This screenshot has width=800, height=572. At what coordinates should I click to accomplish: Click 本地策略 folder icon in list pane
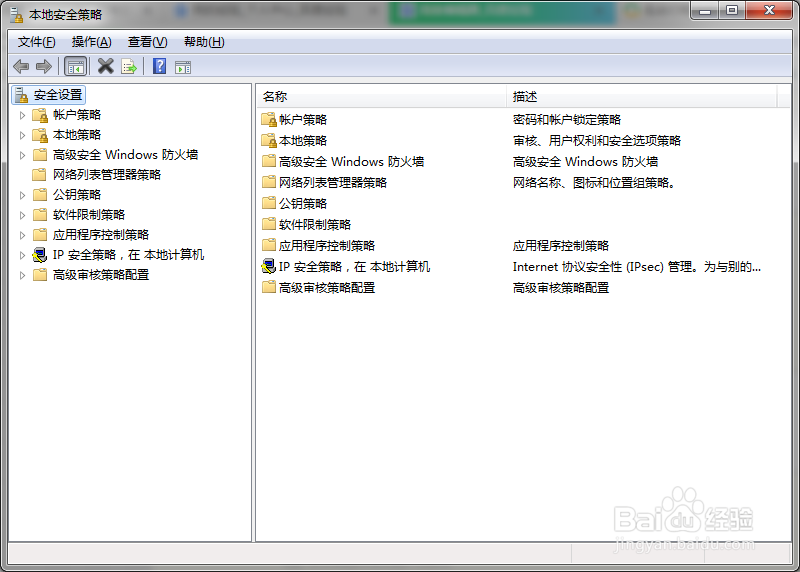point(269,141)
